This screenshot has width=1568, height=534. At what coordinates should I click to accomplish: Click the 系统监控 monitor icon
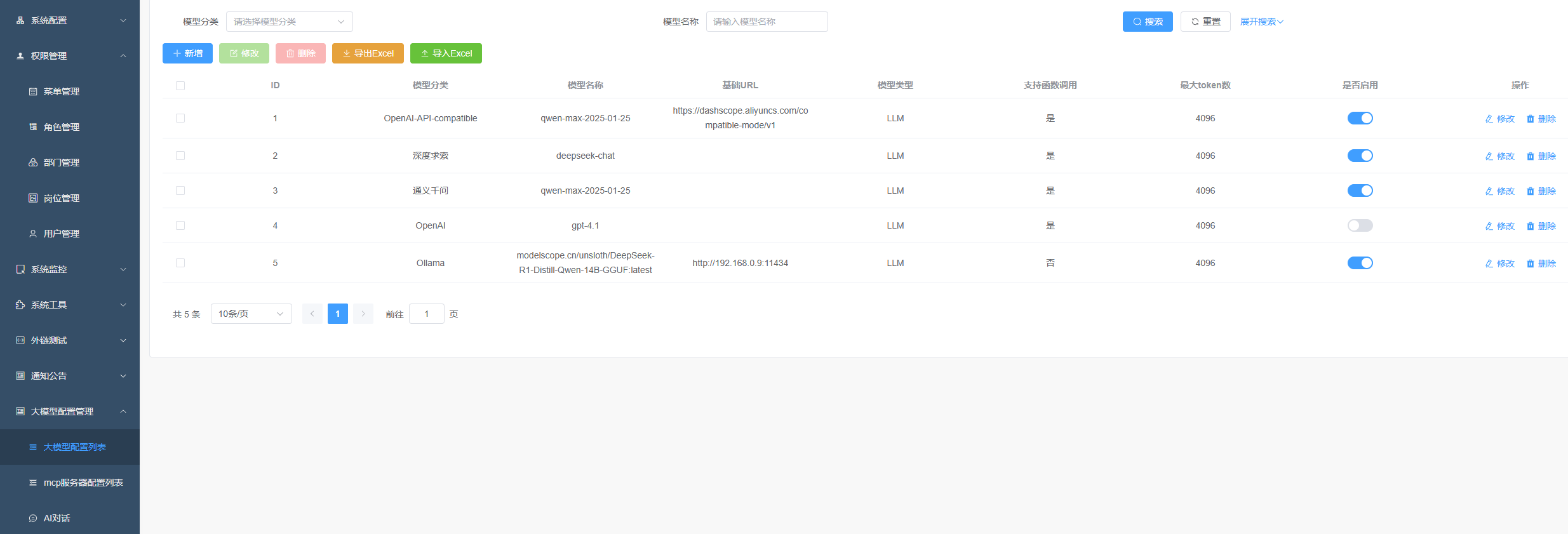tap(20, 269)
